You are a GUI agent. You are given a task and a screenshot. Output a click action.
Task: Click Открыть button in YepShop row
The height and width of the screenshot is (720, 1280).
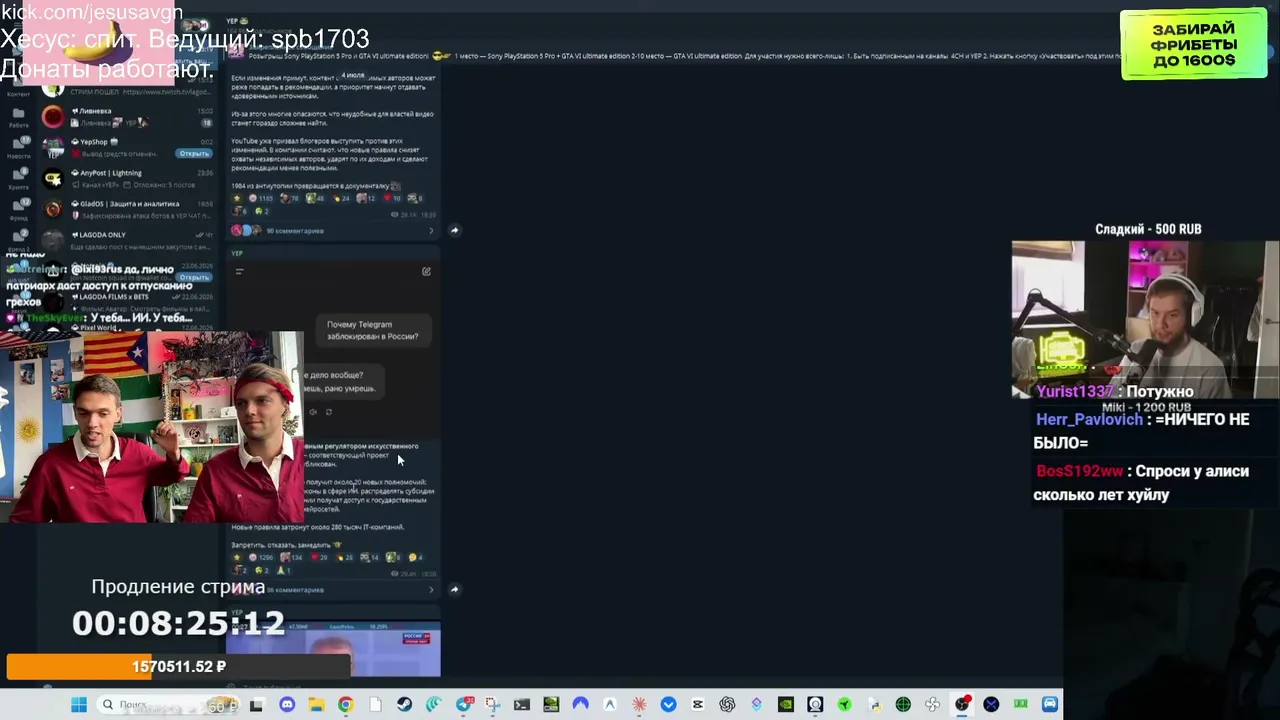tap(194, 154)
